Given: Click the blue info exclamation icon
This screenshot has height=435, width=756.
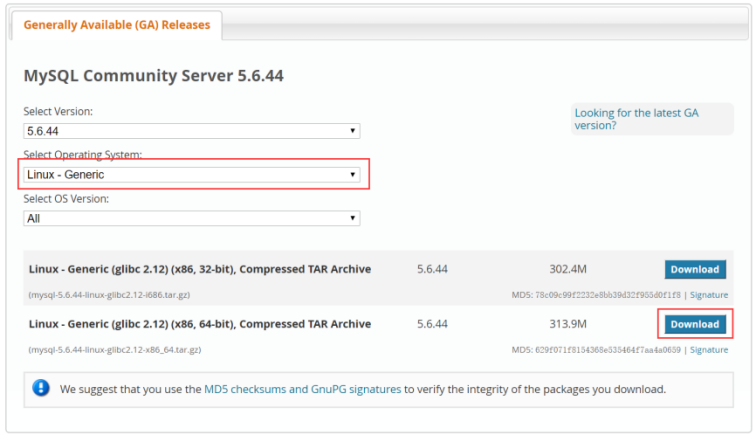Looking at the screenshot, I should pos(41,388).
